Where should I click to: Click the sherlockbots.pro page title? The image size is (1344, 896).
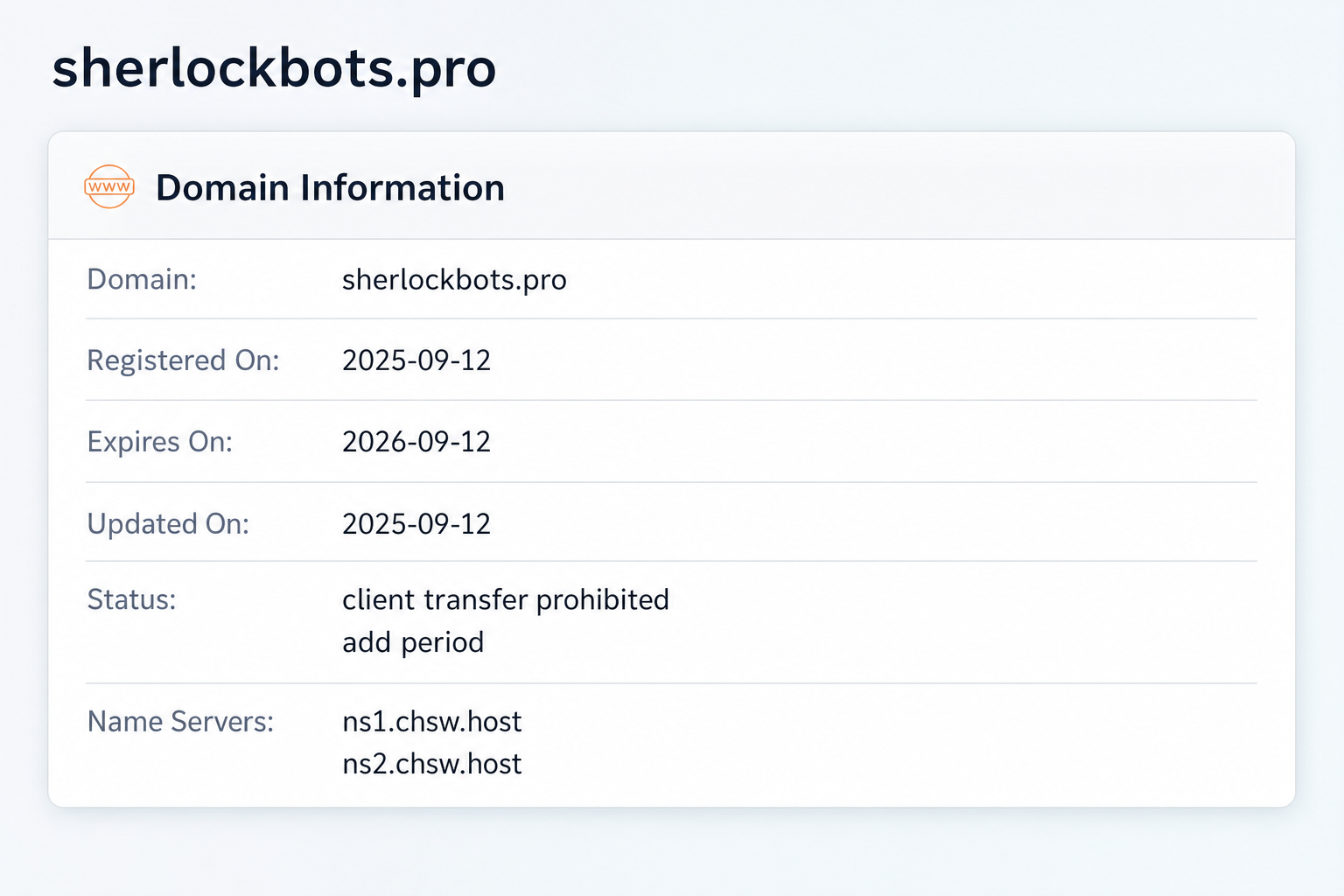coord(274,69)
